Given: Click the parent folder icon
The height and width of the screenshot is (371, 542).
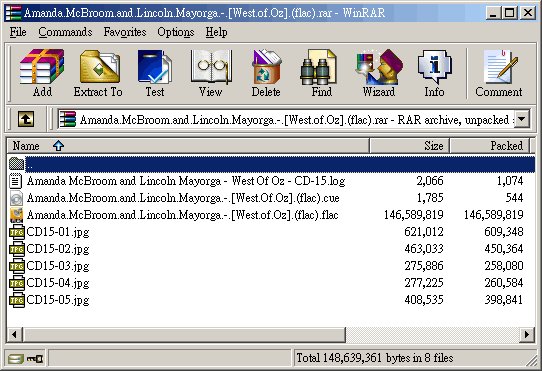Looking at the screenshot, I should pyautogui.click(x=16, y=164).
